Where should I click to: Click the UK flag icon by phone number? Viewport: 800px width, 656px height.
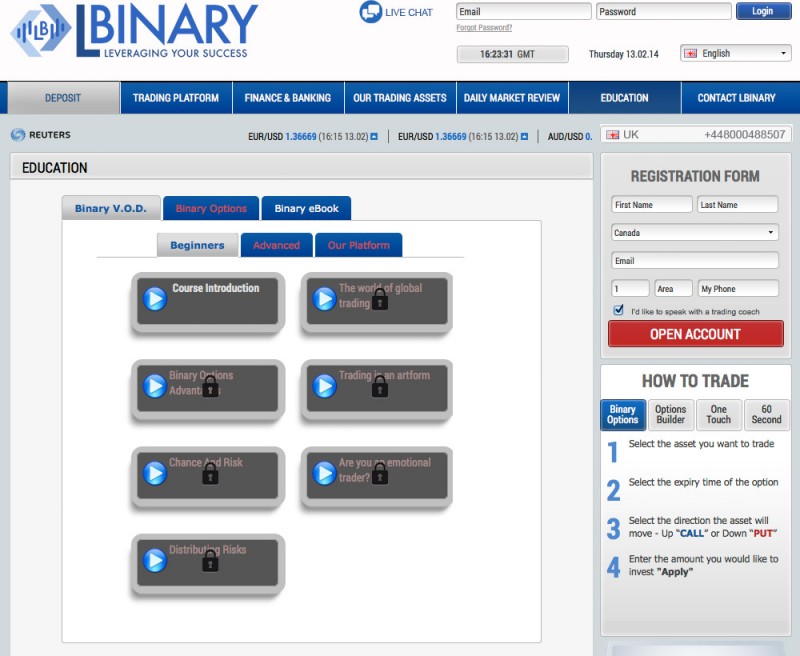[x=612, y=135]
